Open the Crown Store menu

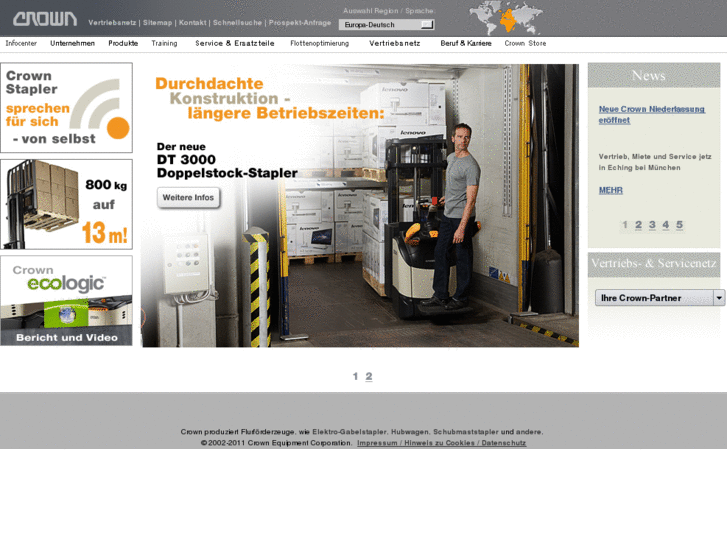525,43
